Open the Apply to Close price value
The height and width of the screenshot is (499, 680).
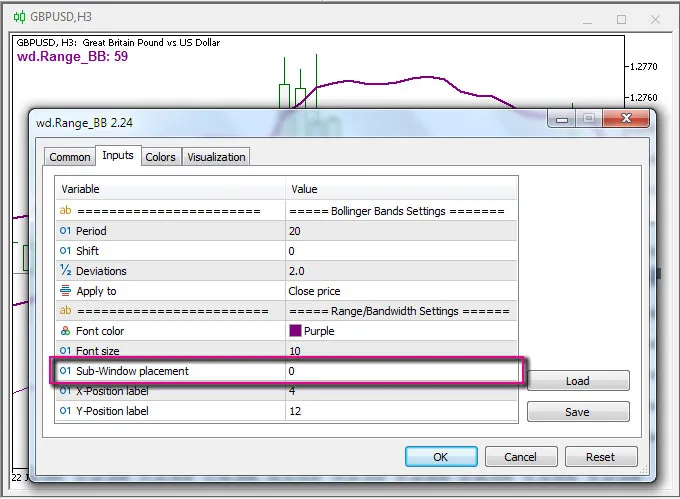point(400,291)
